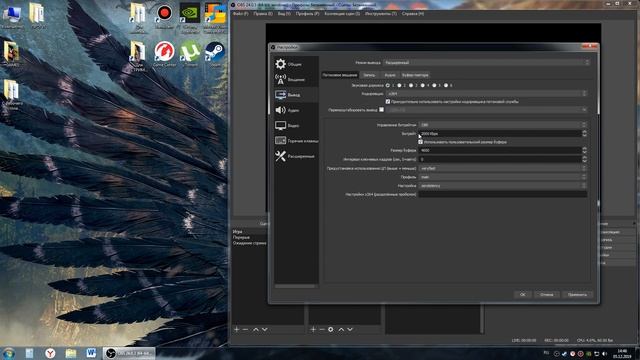Move source up with the arrow icon
This screenshot has width=640, height=360.
[341, 329]
